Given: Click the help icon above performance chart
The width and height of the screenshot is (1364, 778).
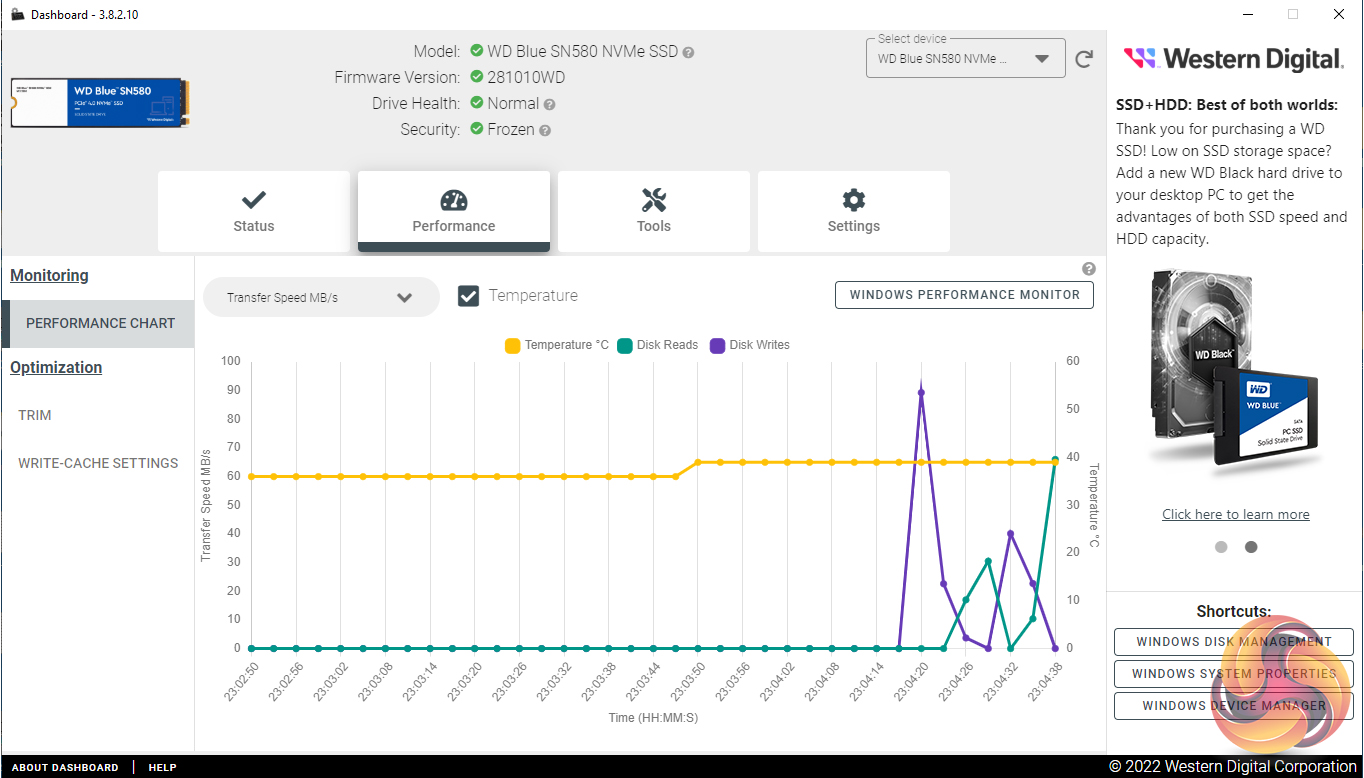Looking at the screenshot, I should 1089,269.
